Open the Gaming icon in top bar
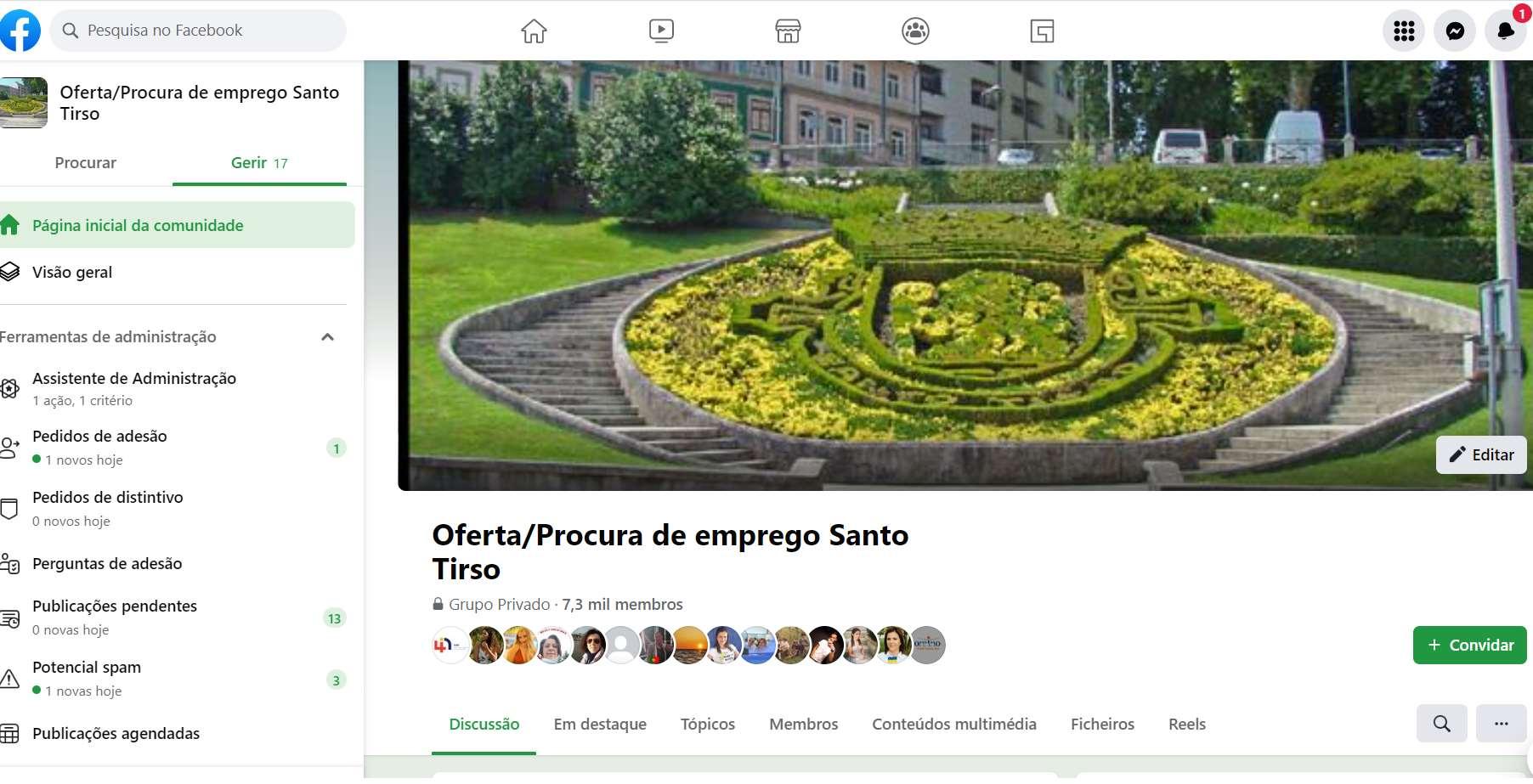 click(x=1042, y=31)
